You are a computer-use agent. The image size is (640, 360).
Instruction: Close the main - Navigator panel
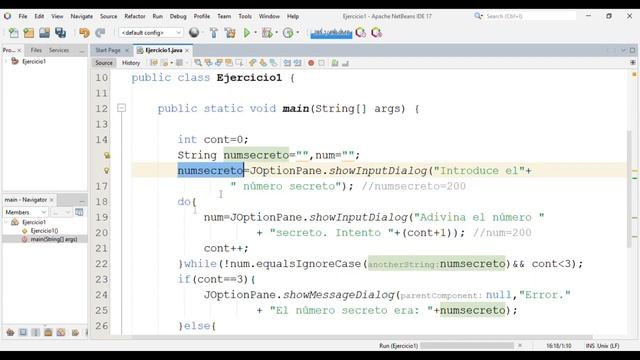point(51,200)
